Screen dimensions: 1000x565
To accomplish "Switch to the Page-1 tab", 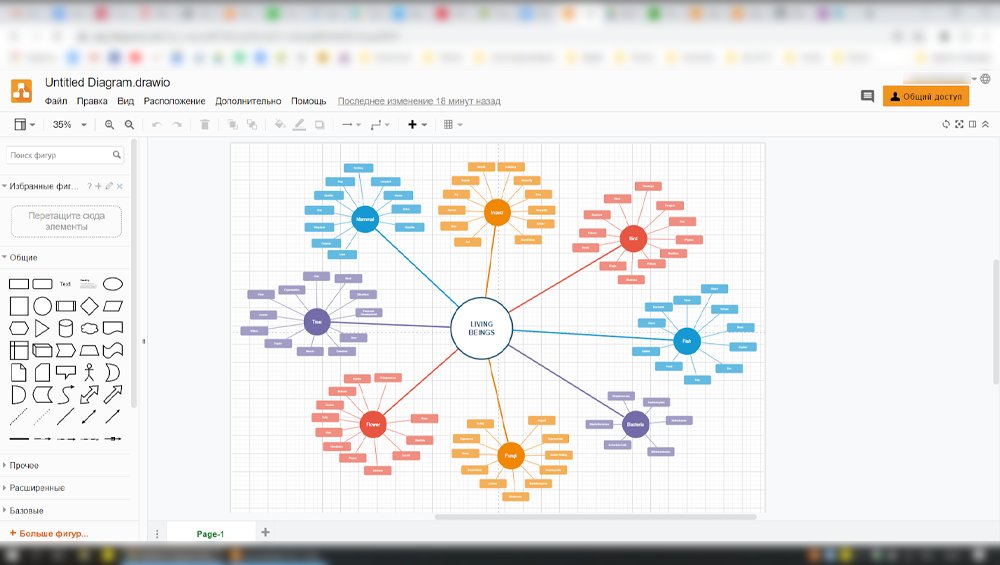I will [x=210, y=534].
